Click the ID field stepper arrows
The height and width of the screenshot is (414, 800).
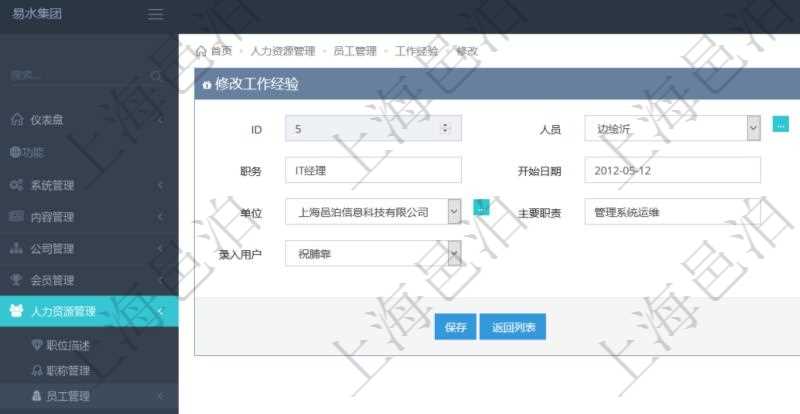[445, 128]
